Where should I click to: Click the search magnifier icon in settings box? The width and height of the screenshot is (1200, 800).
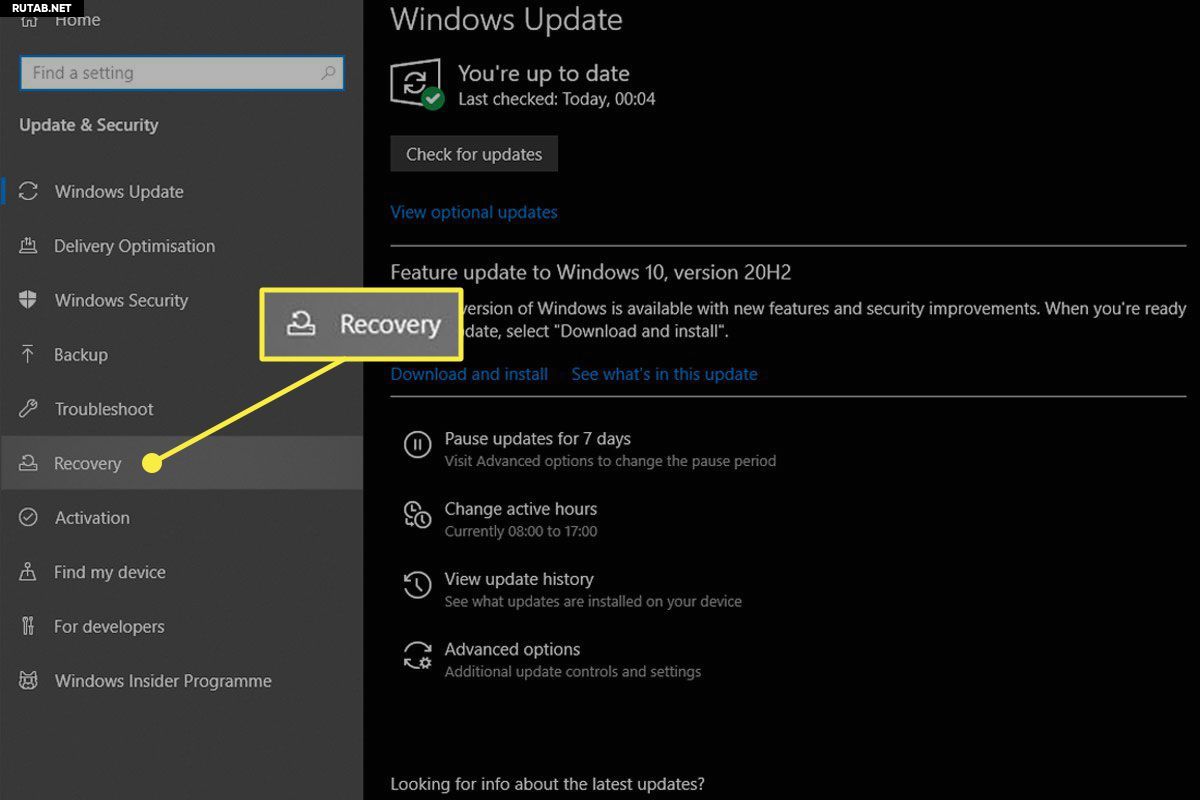coord(327,73)
